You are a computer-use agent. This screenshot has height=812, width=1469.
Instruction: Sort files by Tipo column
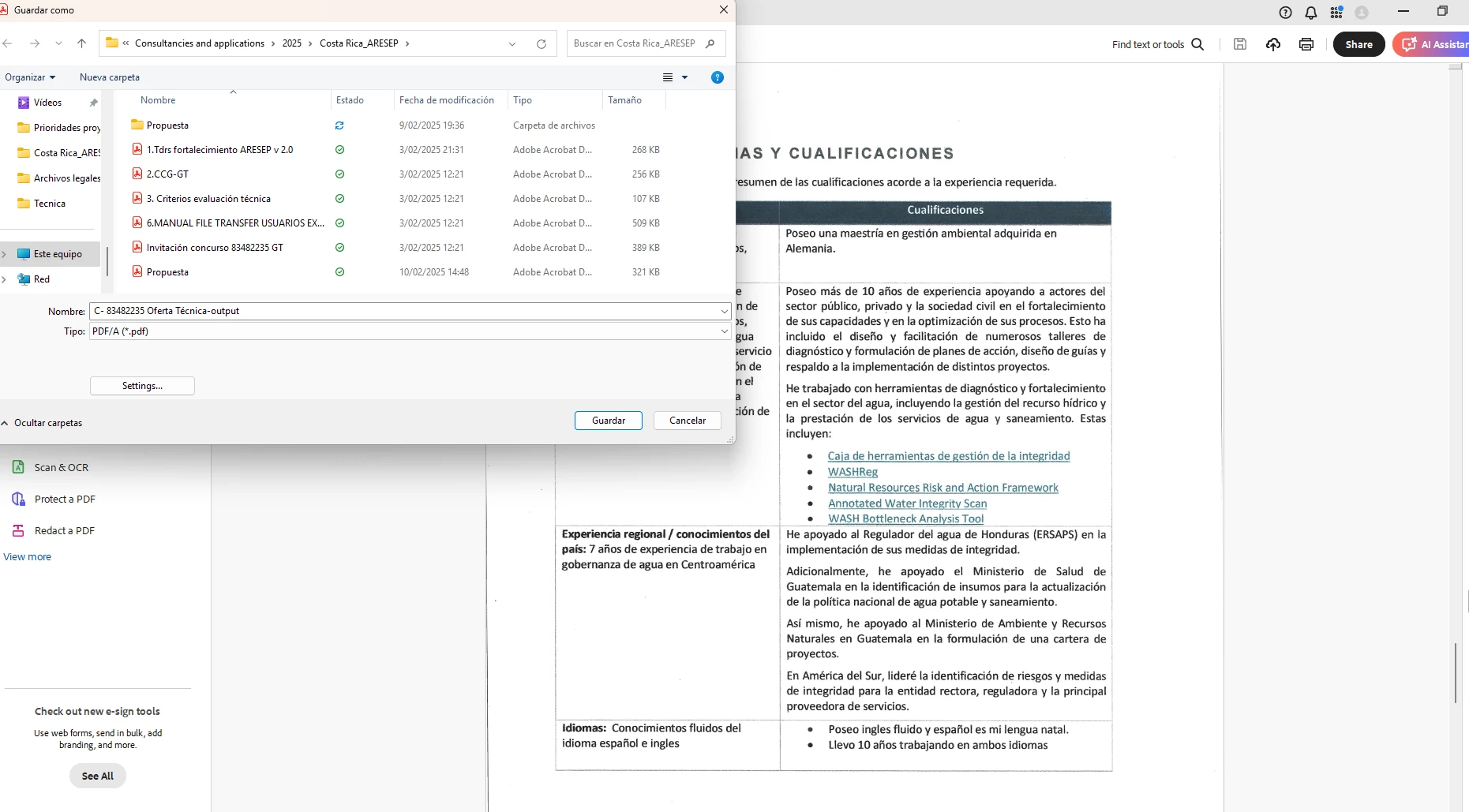[x=523, y=100]
